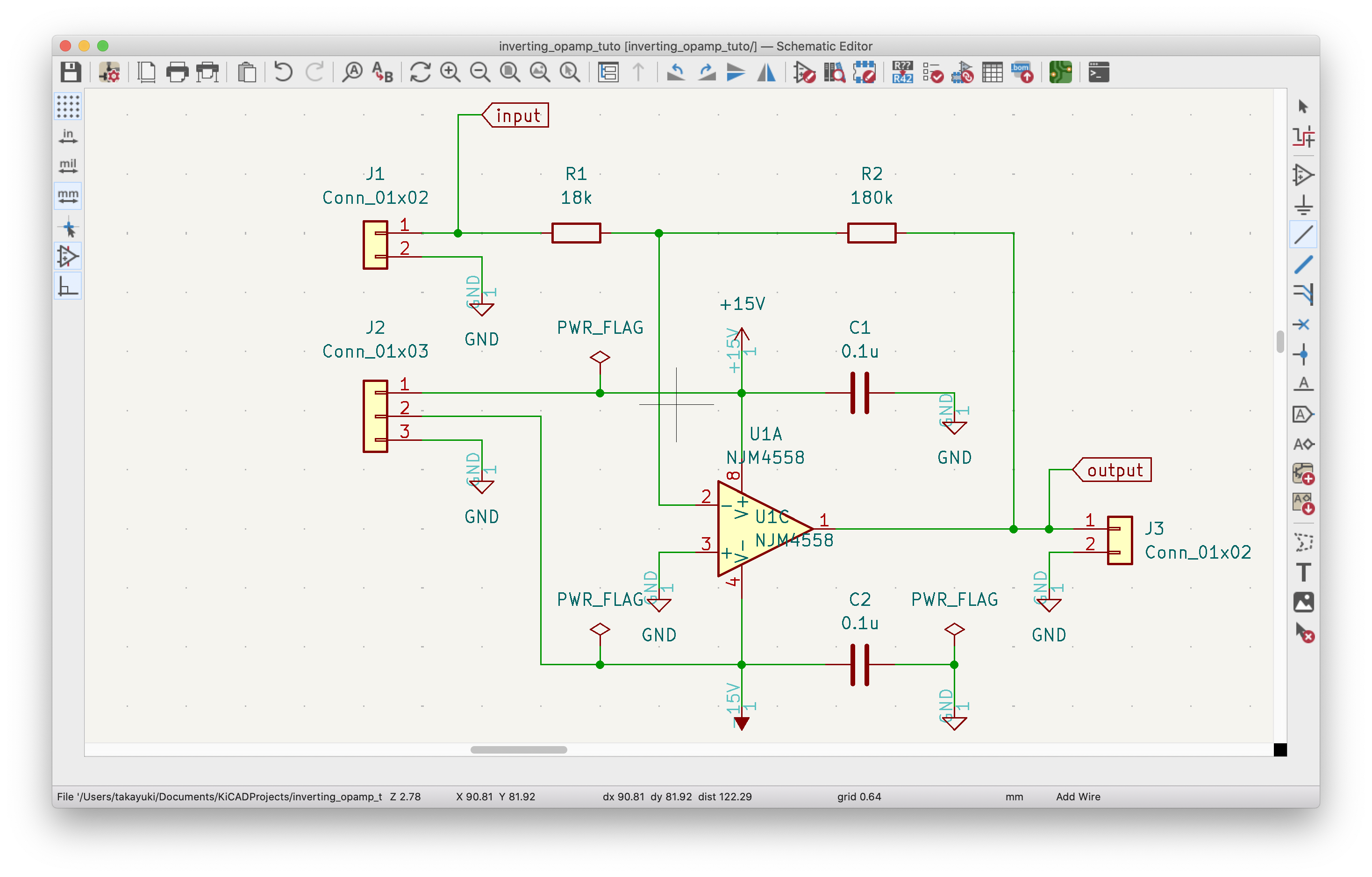Viewport: 1372px width, 877px height.
Task: Rotate selection counter-clockwise
Action: pyautogui.click(x=676, y=72)
